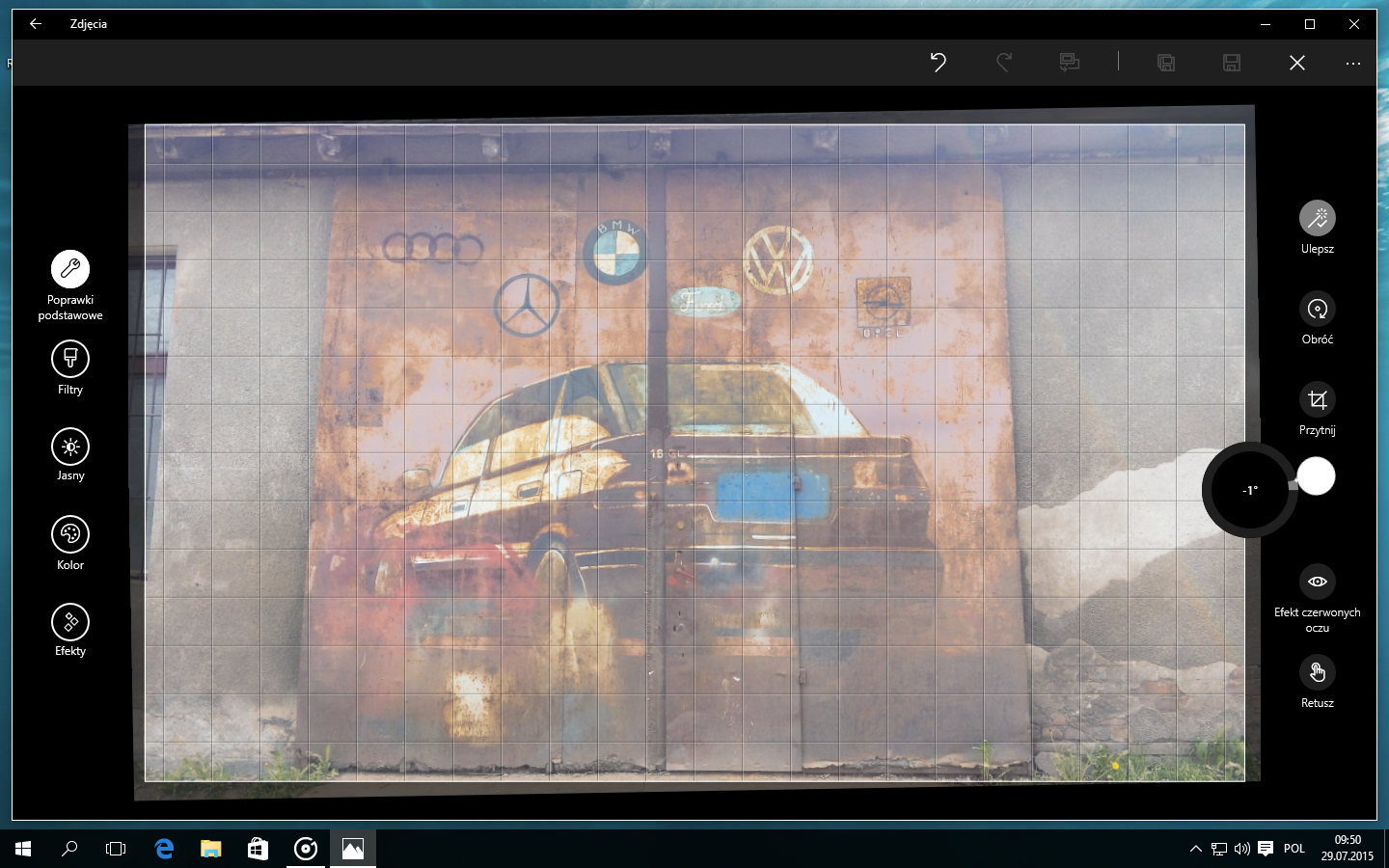
Task: Save a copy of the photo
Action: click(1166, 63)
